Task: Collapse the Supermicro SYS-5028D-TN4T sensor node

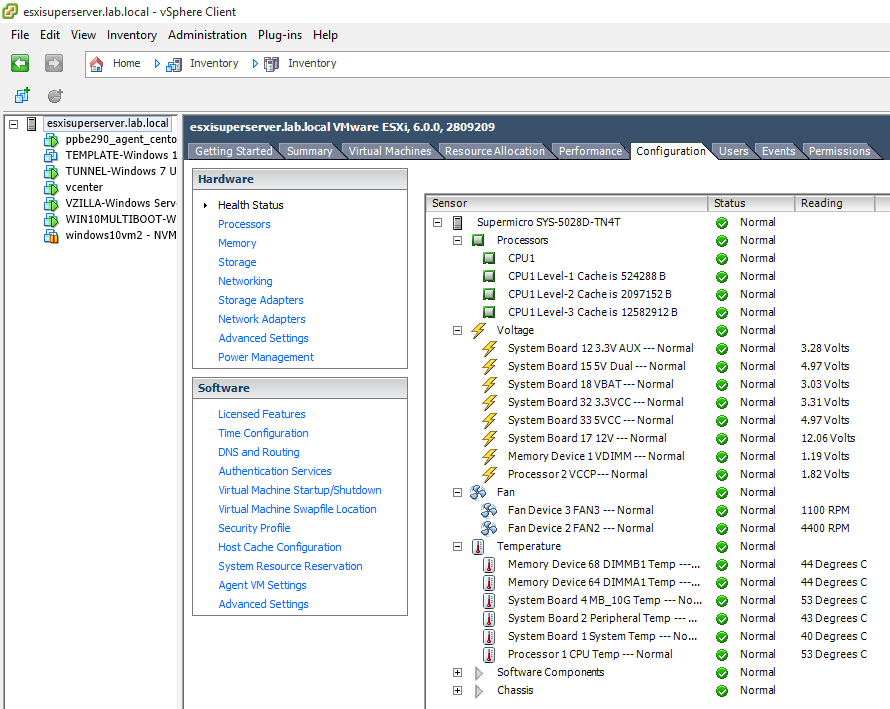Action: tap(437, 223)
